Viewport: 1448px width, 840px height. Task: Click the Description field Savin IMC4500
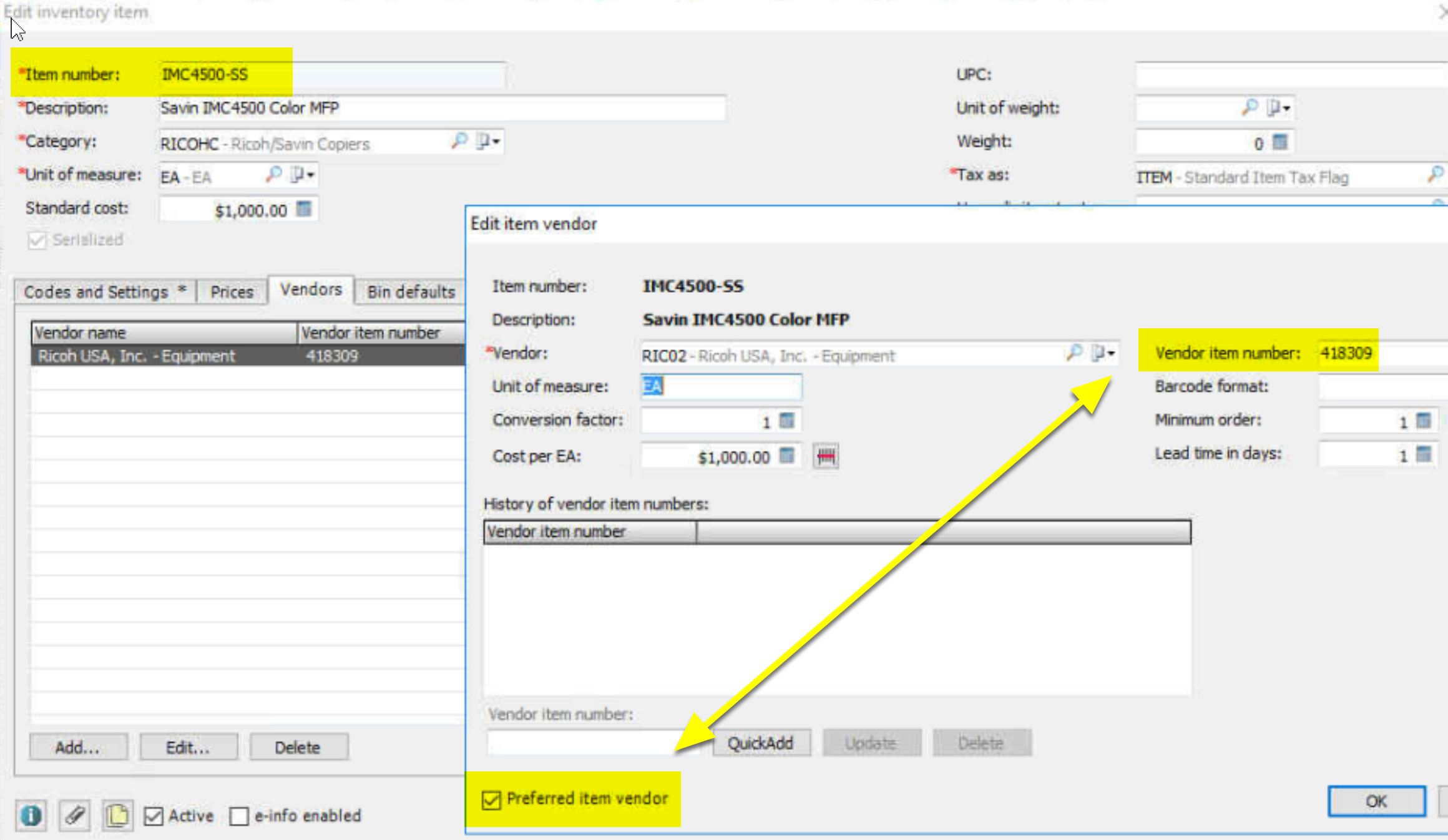(x=442, y=108)
